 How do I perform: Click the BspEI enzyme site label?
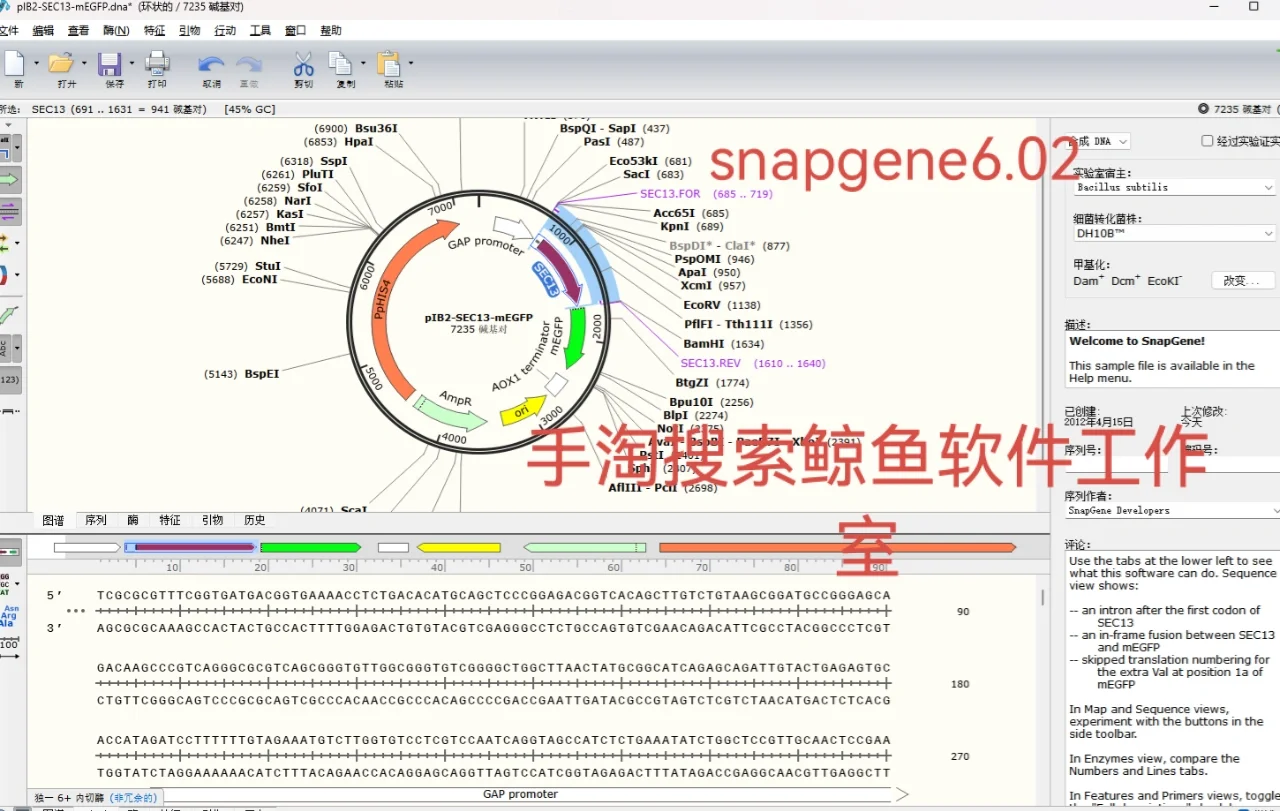(262, 374)
